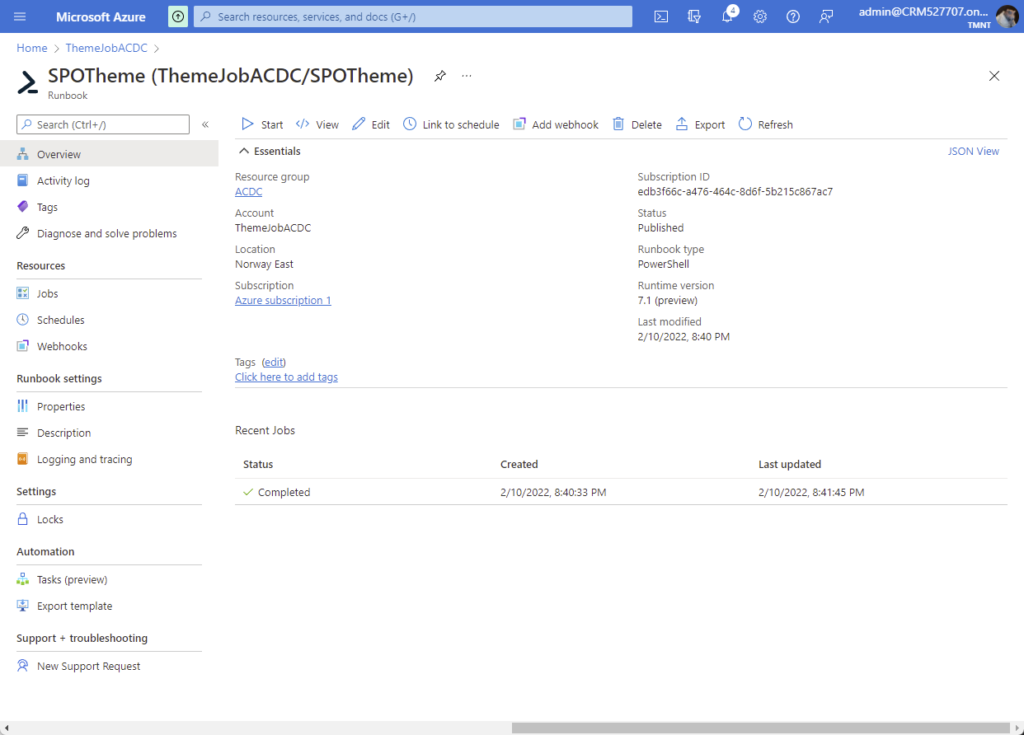
Task: Open the Azure portal hamburger menu
Action: pos(20,16)
